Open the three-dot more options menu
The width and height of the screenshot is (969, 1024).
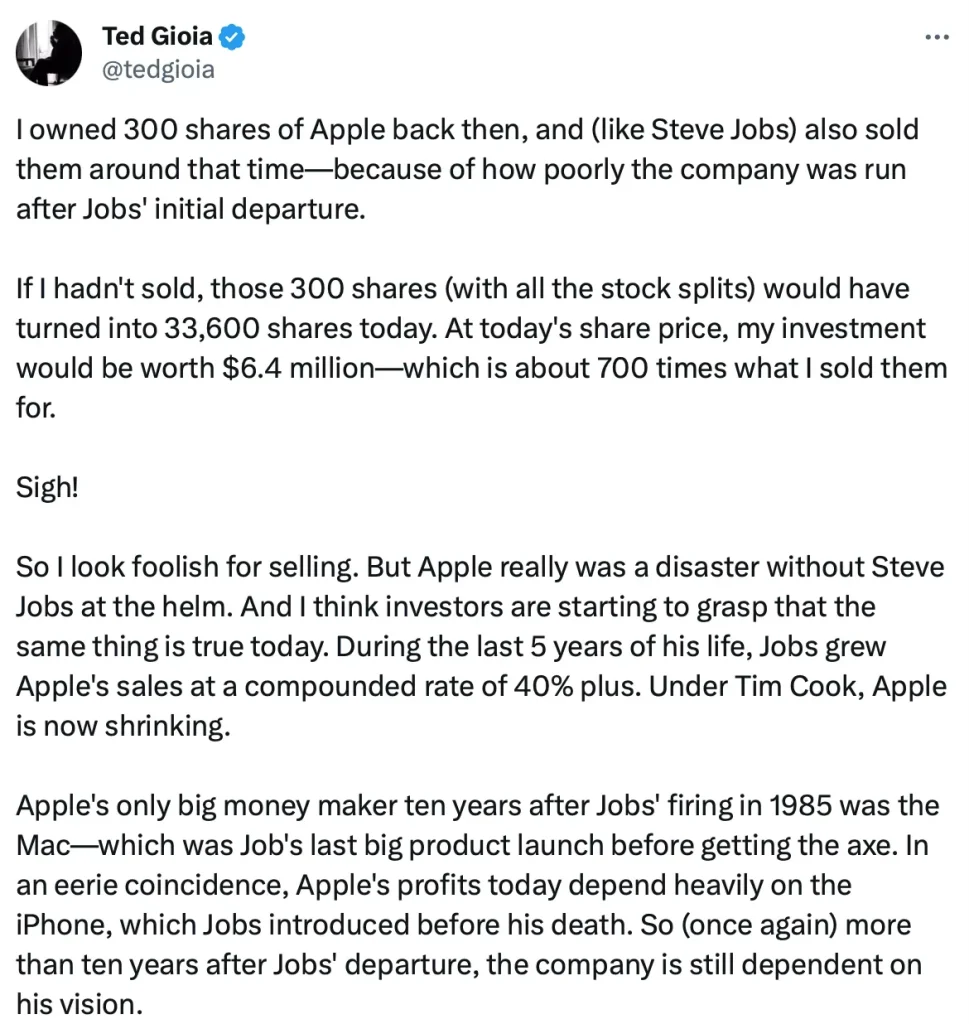tap(937, 37)
